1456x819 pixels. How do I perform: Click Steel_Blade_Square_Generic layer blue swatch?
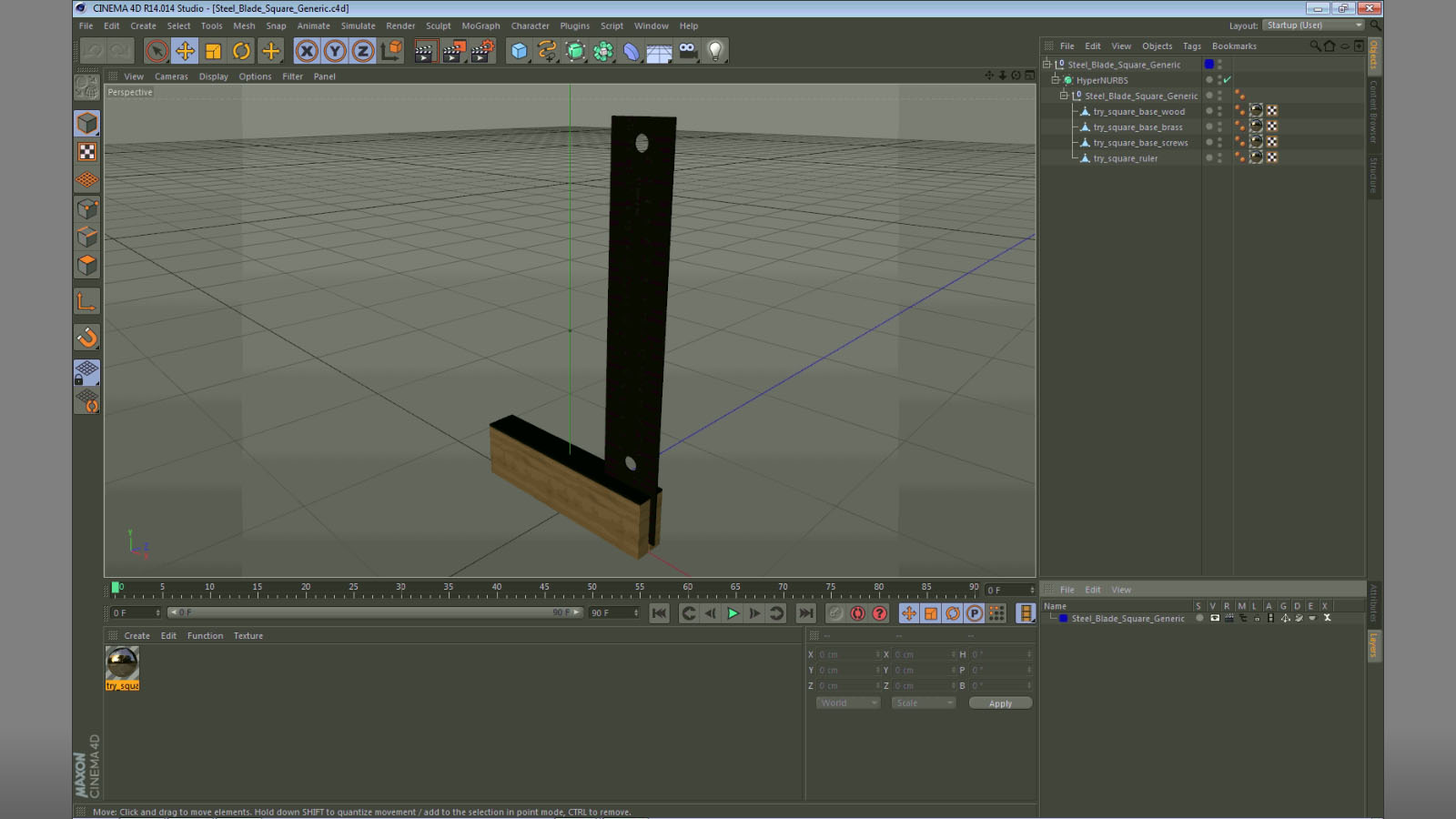(x=1063, y=618)
